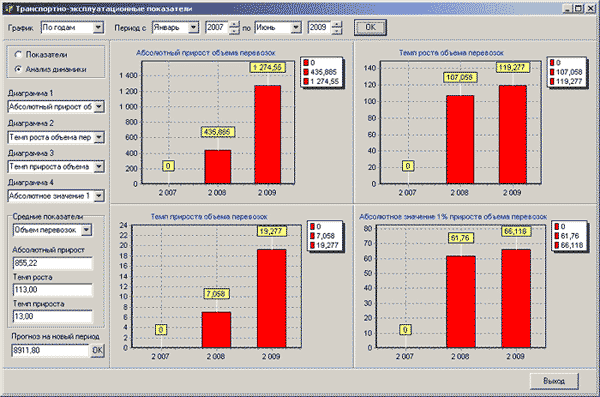Screen dimensions: 600x397
Task: Click the chart title 'Темп прироста объема перевозок'
Action: tap(209, 217)
